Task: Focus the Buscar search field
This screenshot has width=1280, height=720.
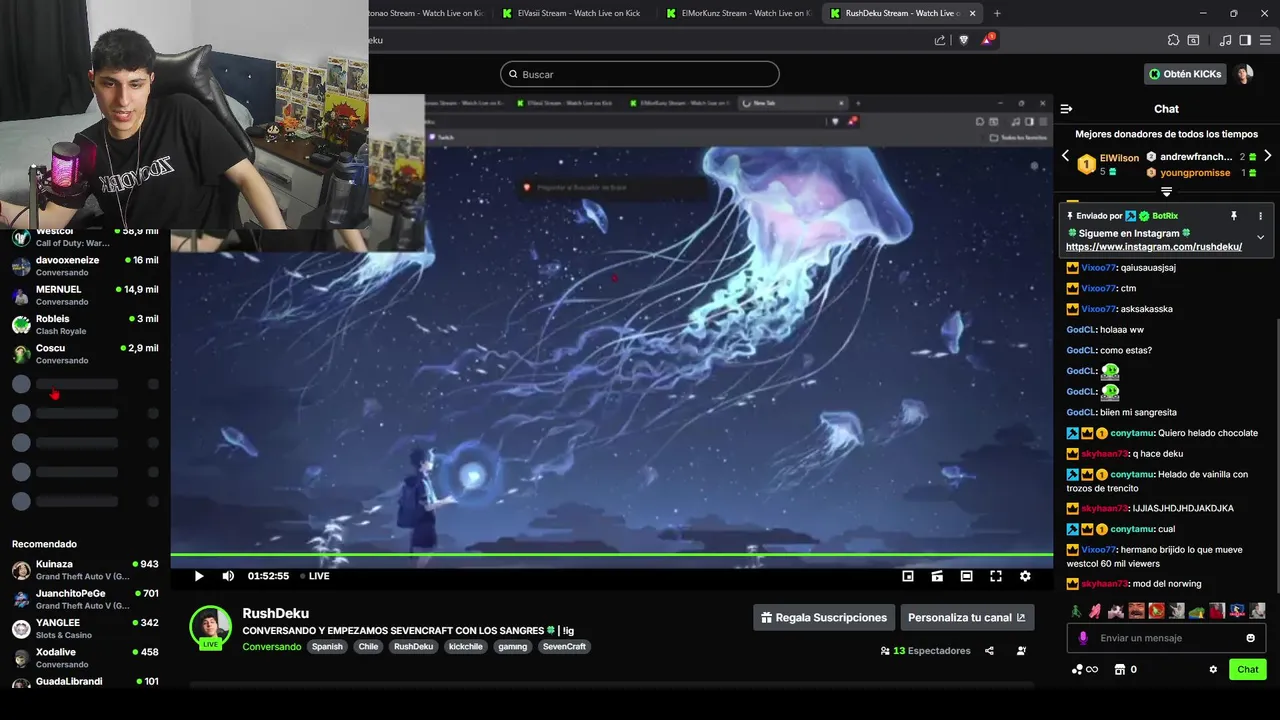Action: [x=640, y=74]
